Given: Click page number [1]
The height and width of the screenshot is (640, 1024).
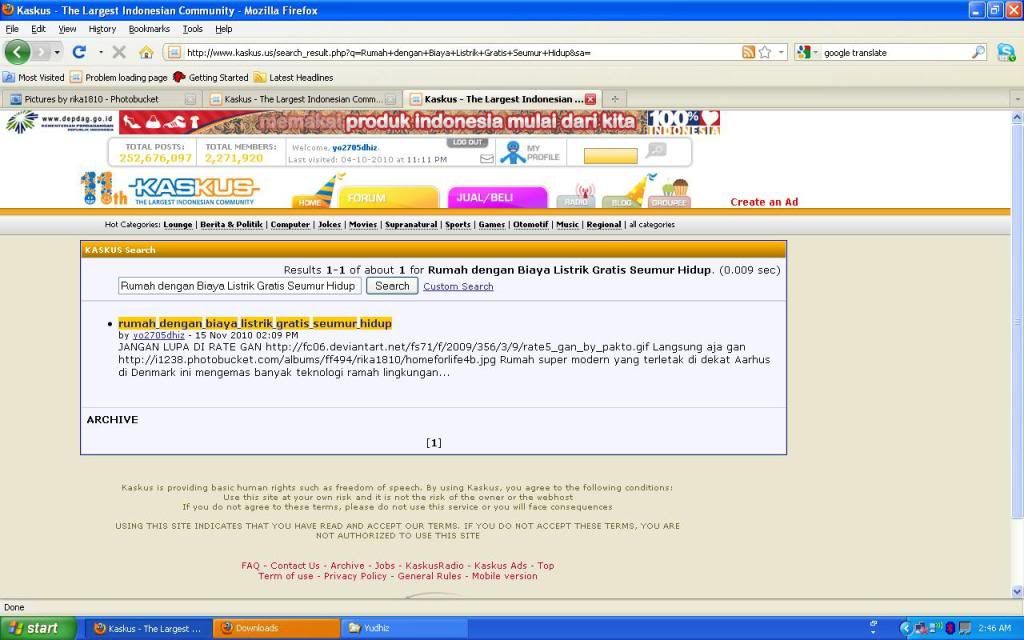Looking at the screenshot, I should 434,443.
